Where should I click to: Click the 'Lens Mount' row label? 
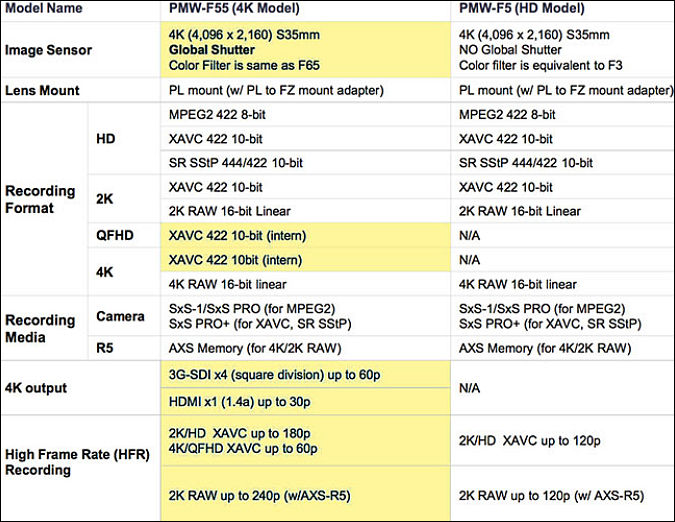point(42,90)
